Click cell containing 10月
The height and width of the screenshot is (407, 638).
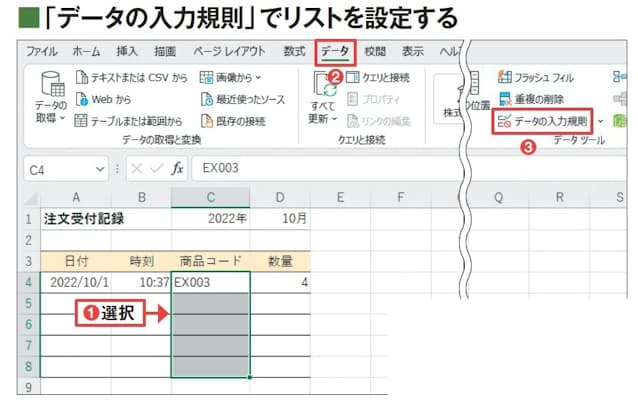point(280,219)
